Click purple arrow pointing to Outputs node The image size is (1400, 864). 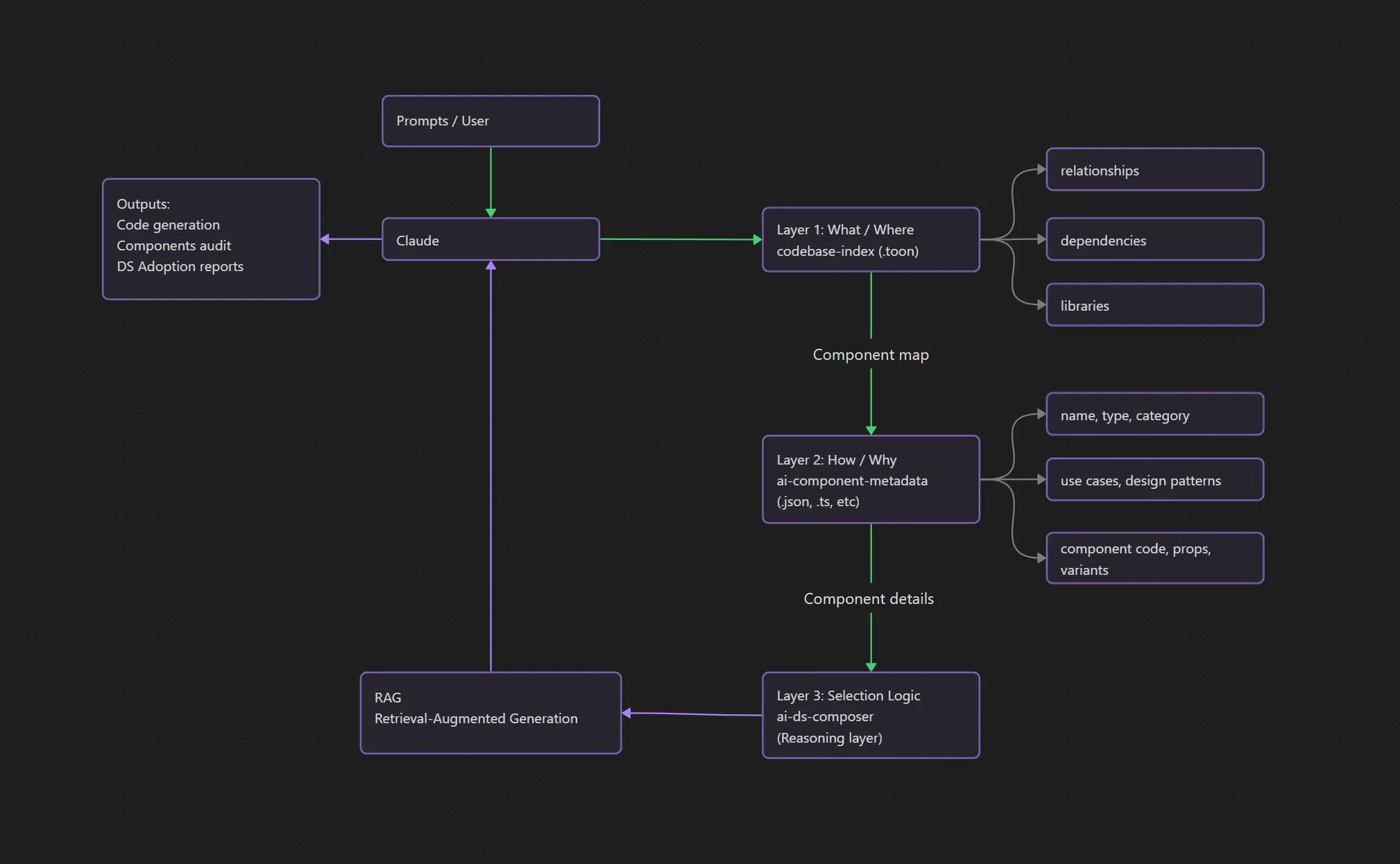click(351, 239)
